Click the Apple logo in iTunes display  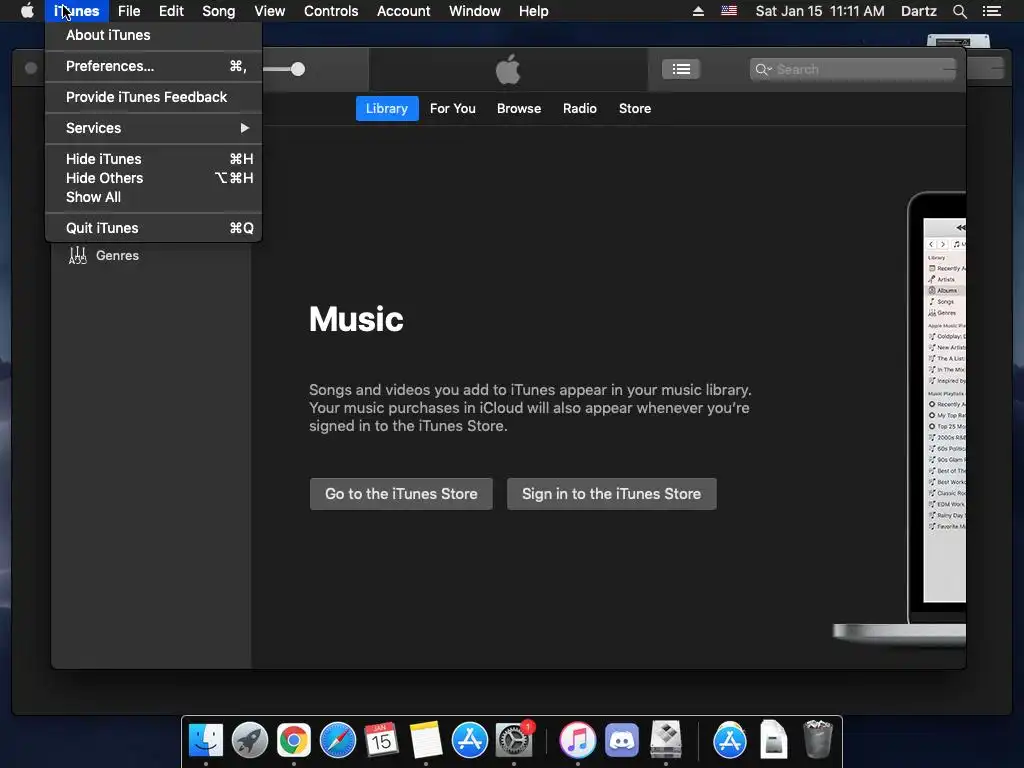[508, 69]
